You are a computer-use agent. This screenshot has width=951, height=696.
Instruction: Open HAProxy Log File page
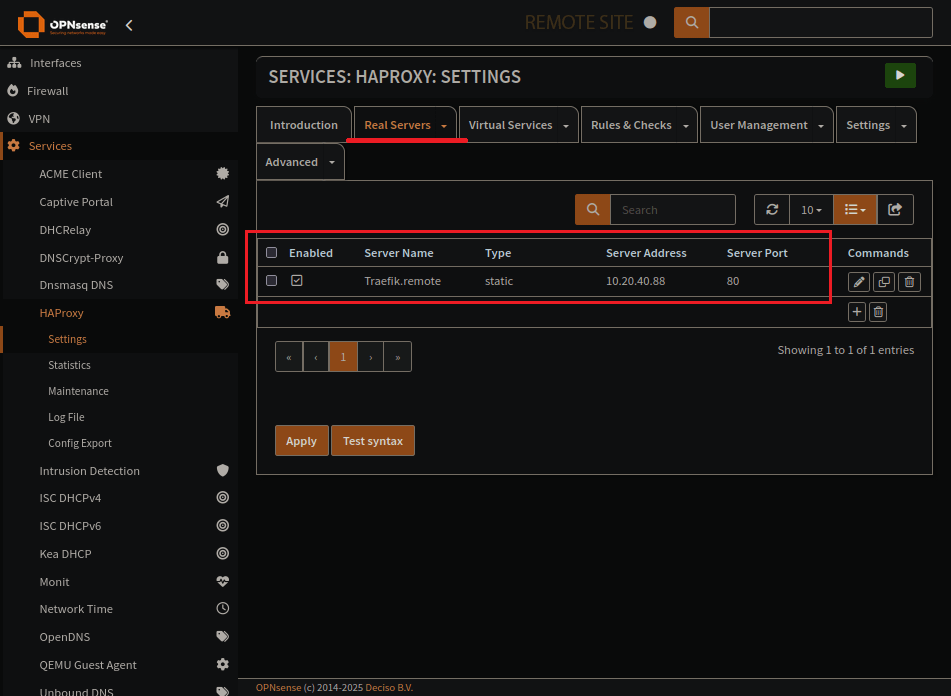click(66, 417)
